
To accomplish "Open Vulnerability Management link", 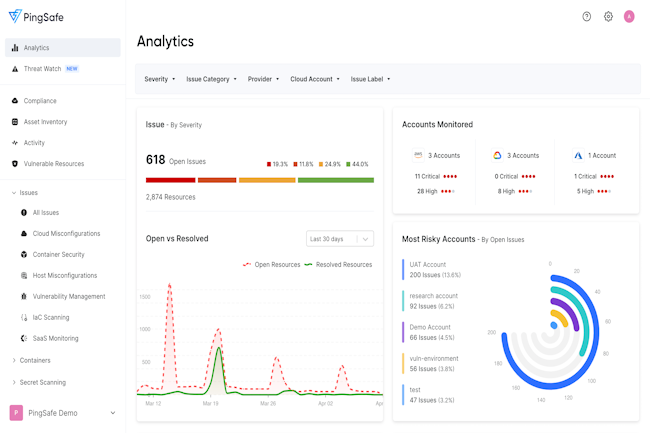I will click(x=69, y=296).
